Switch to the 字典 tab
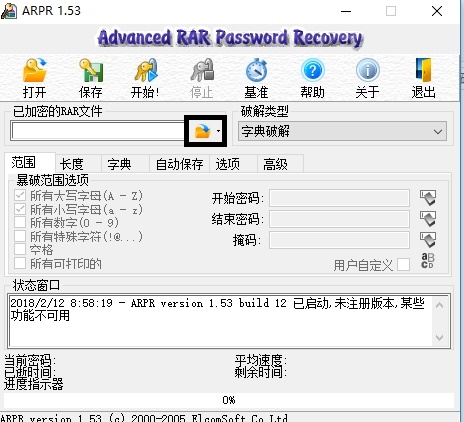The height and width of the screenshot is (422, 464). (119, 164)
